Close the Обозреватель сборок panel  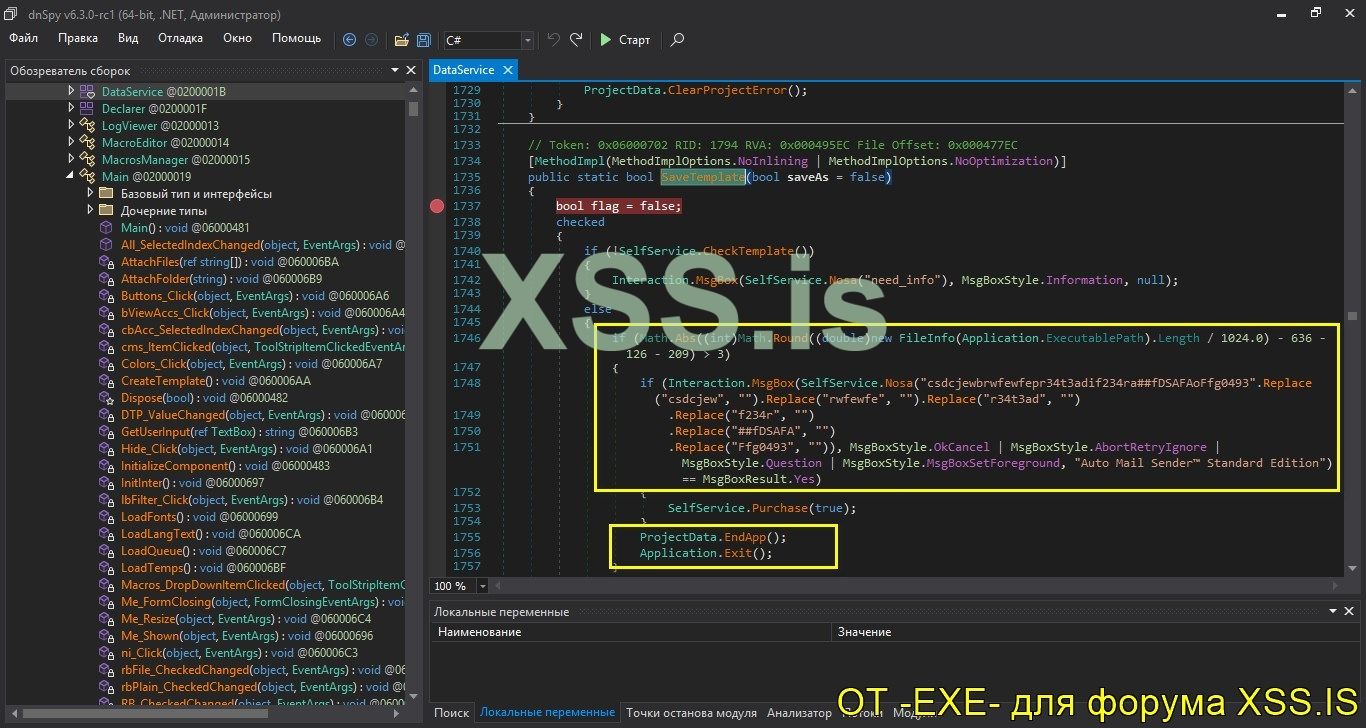point(410,70)
